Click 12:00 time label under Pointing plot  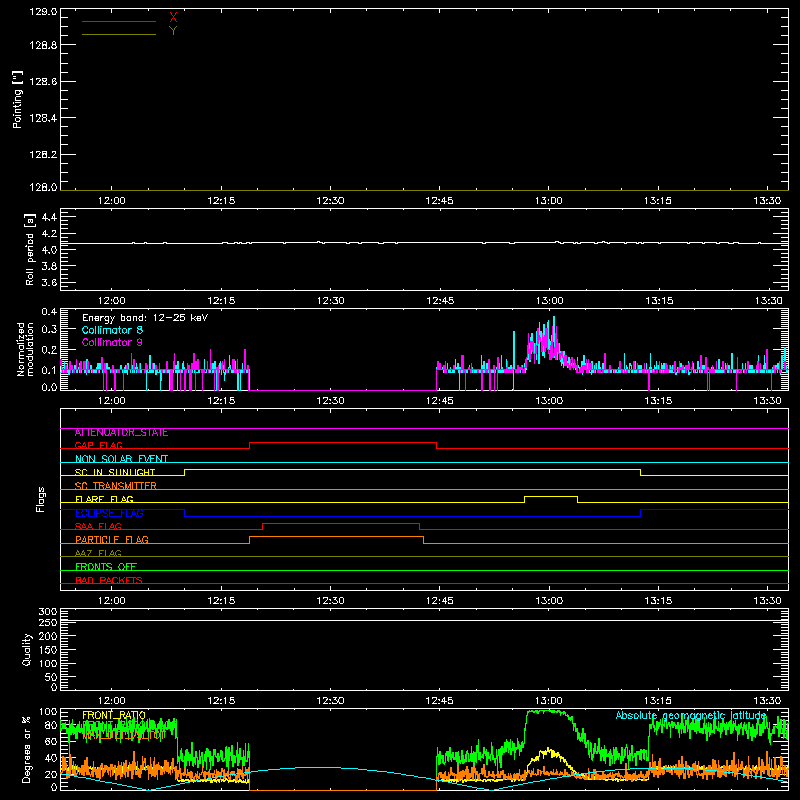[x=112, y=201]
